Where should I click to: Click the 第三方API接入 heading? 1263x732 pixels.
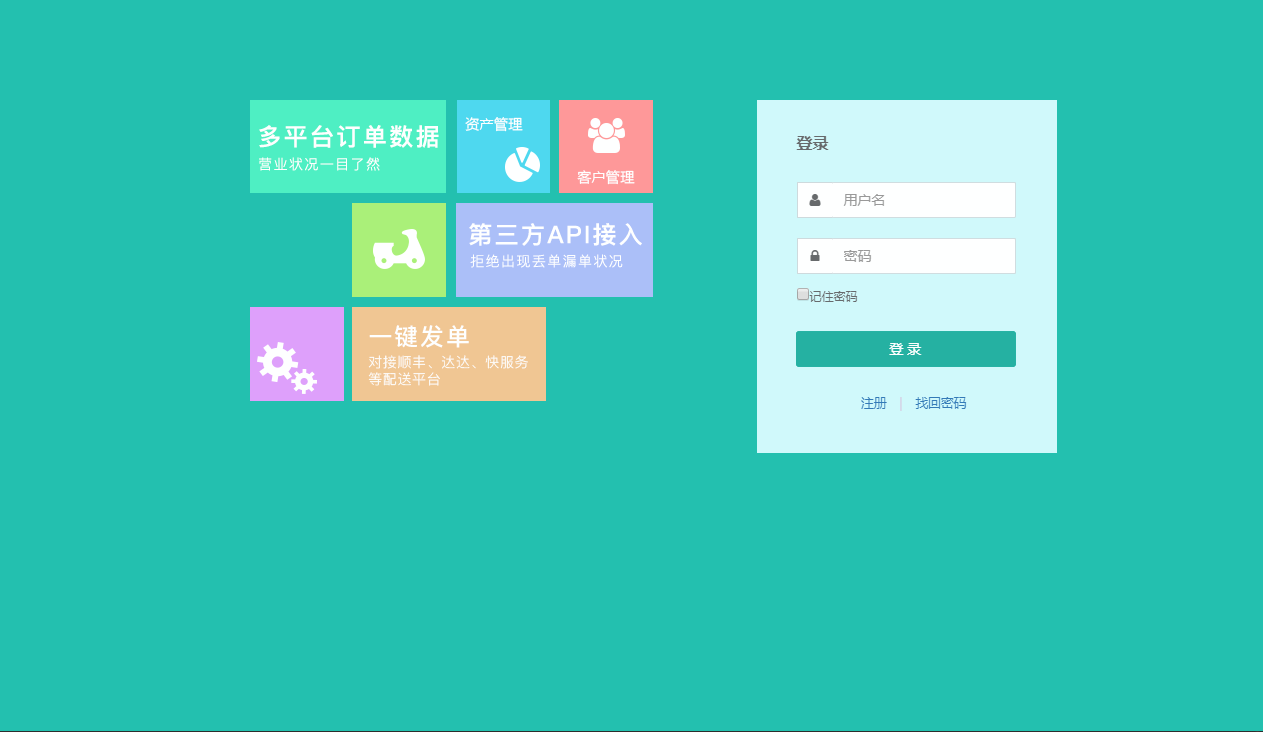556,235
